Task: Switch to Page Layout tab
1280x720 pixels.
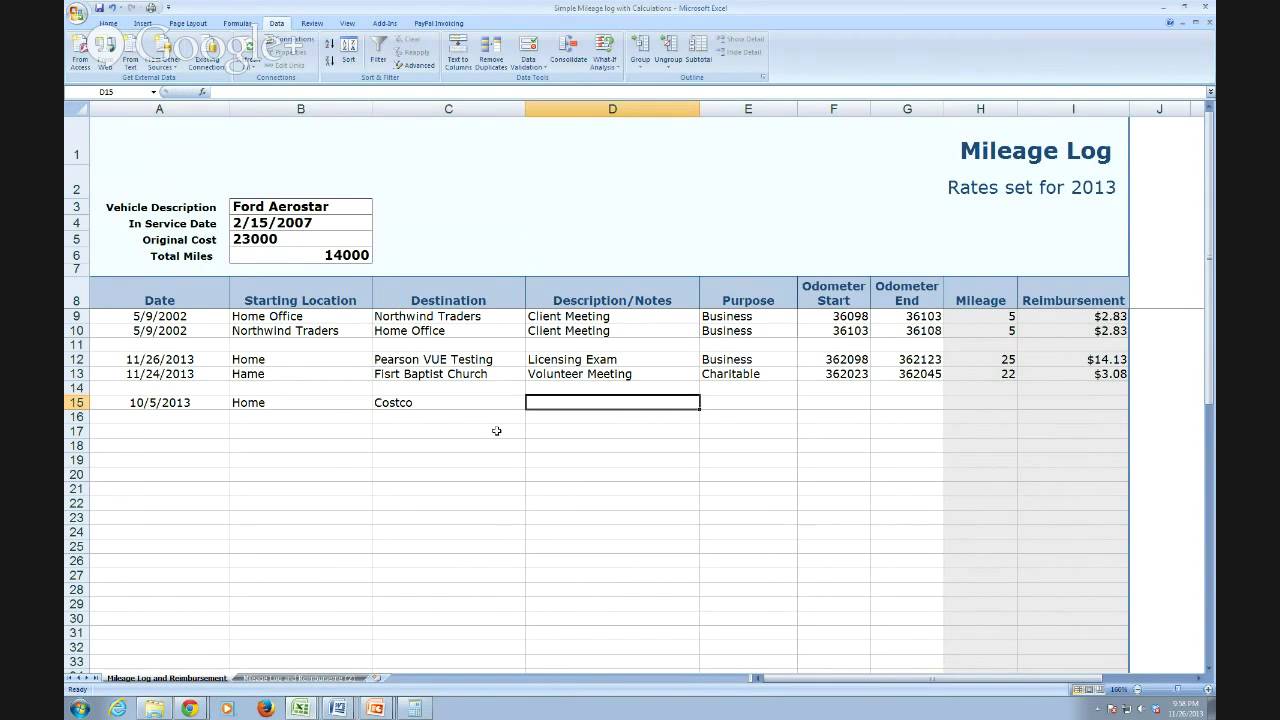Action: point(188,23)
